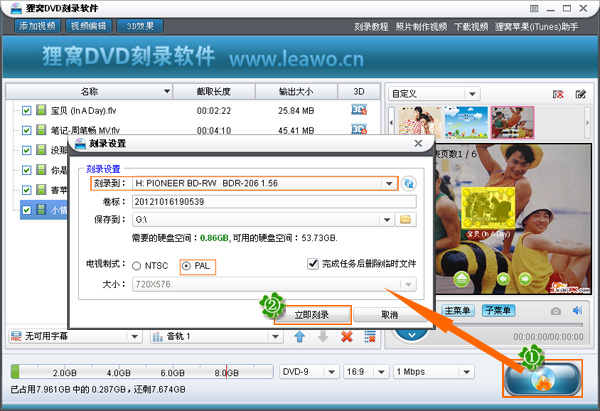600x411 pixels.
Task: Select the second cartoon template thumbnail
Action: [x=466, y=122]
